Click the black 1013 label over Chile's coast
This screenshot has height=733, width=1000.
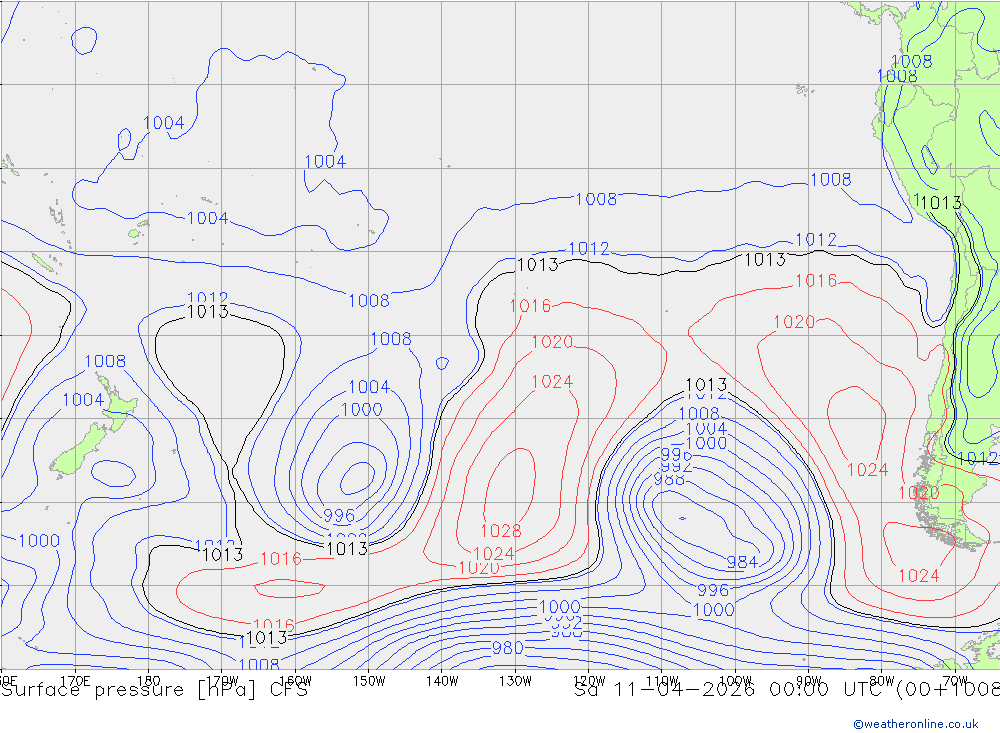(941, 203)
